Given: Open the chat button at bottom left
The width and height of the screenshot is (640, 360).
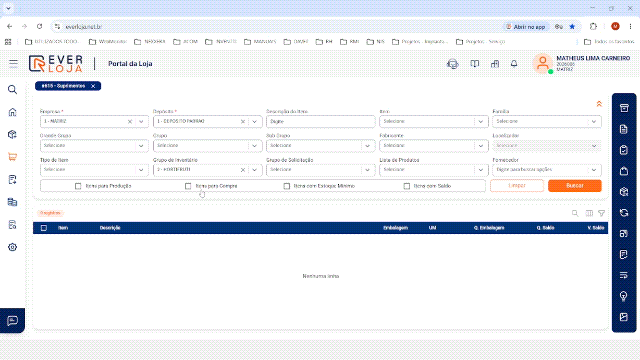Looking at the screenshot, I should click(12, 320).
